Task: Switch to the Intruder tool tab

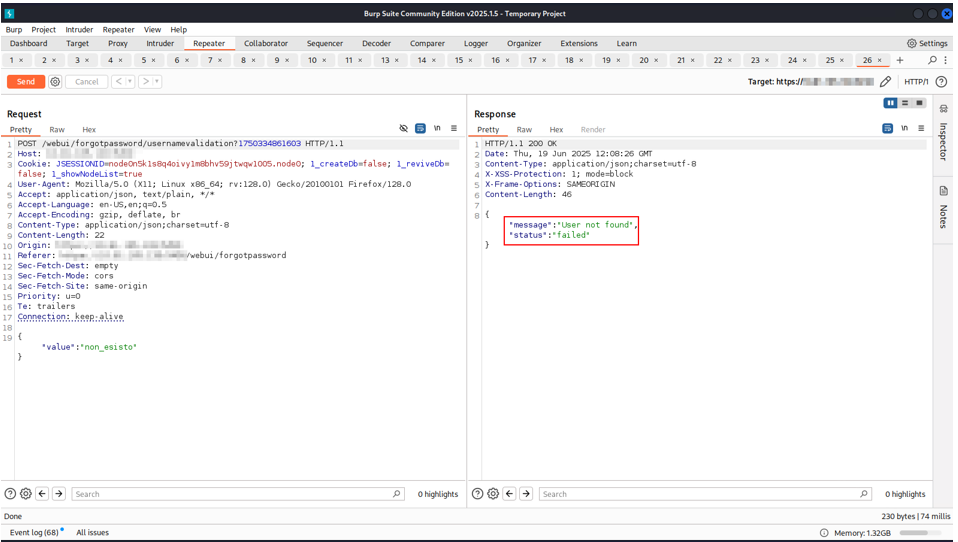Action: 160,44
